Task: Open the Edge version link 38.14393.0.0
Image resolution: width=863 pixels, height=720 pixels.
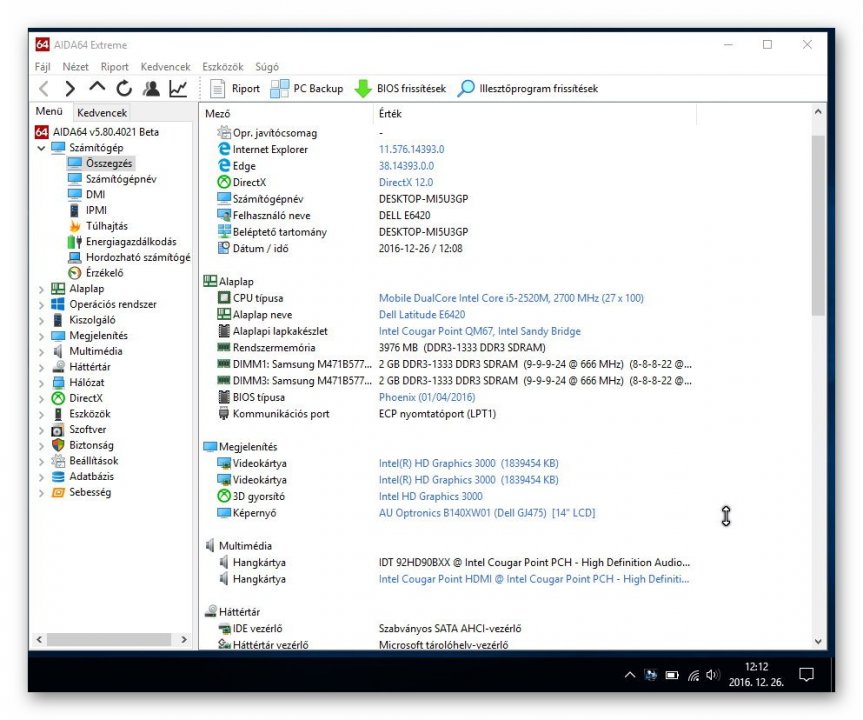Action: click(x=406, y=166)
